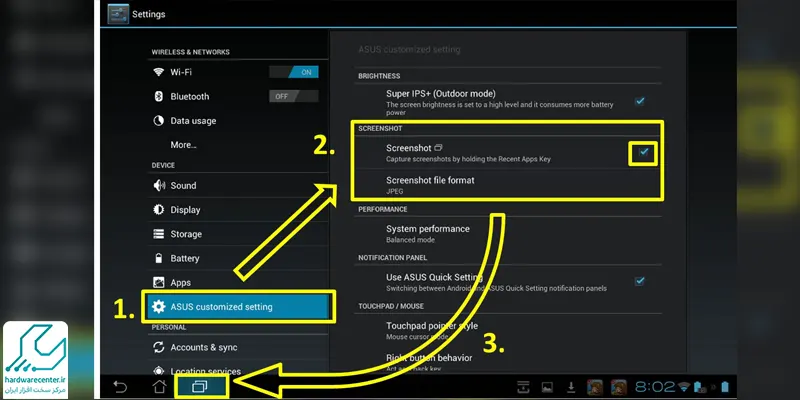Image resolution: width=800 pixels, height=400 pixels.
Task: Select Accounts & sync label
Action: pos(204,347)
